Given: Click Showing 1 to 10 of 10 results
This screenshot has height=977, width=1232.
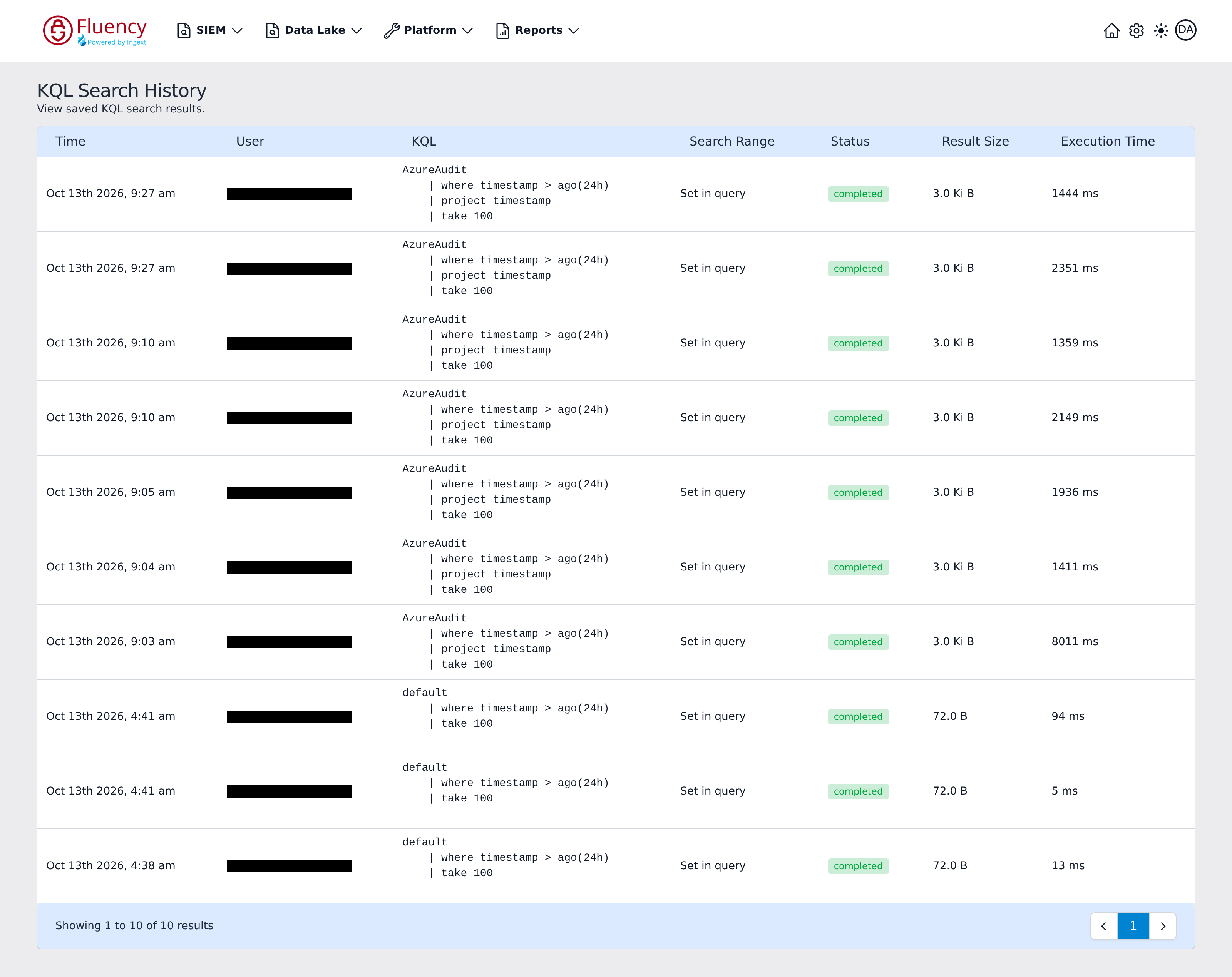Looking at the screenshot, I should [134, 925].
